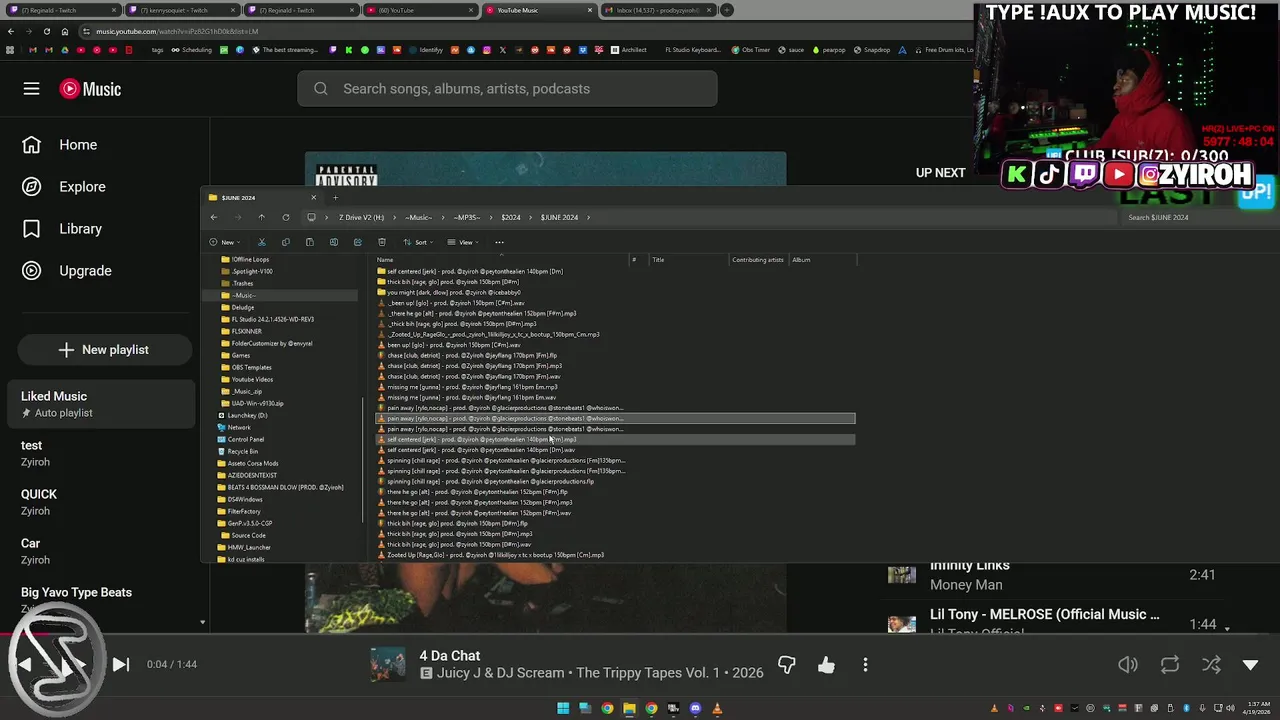Expand the chevron after $JUNE 2024 breadcrumb
Image resolution: width=1280 pixels, height=720 pixels.
589,217
